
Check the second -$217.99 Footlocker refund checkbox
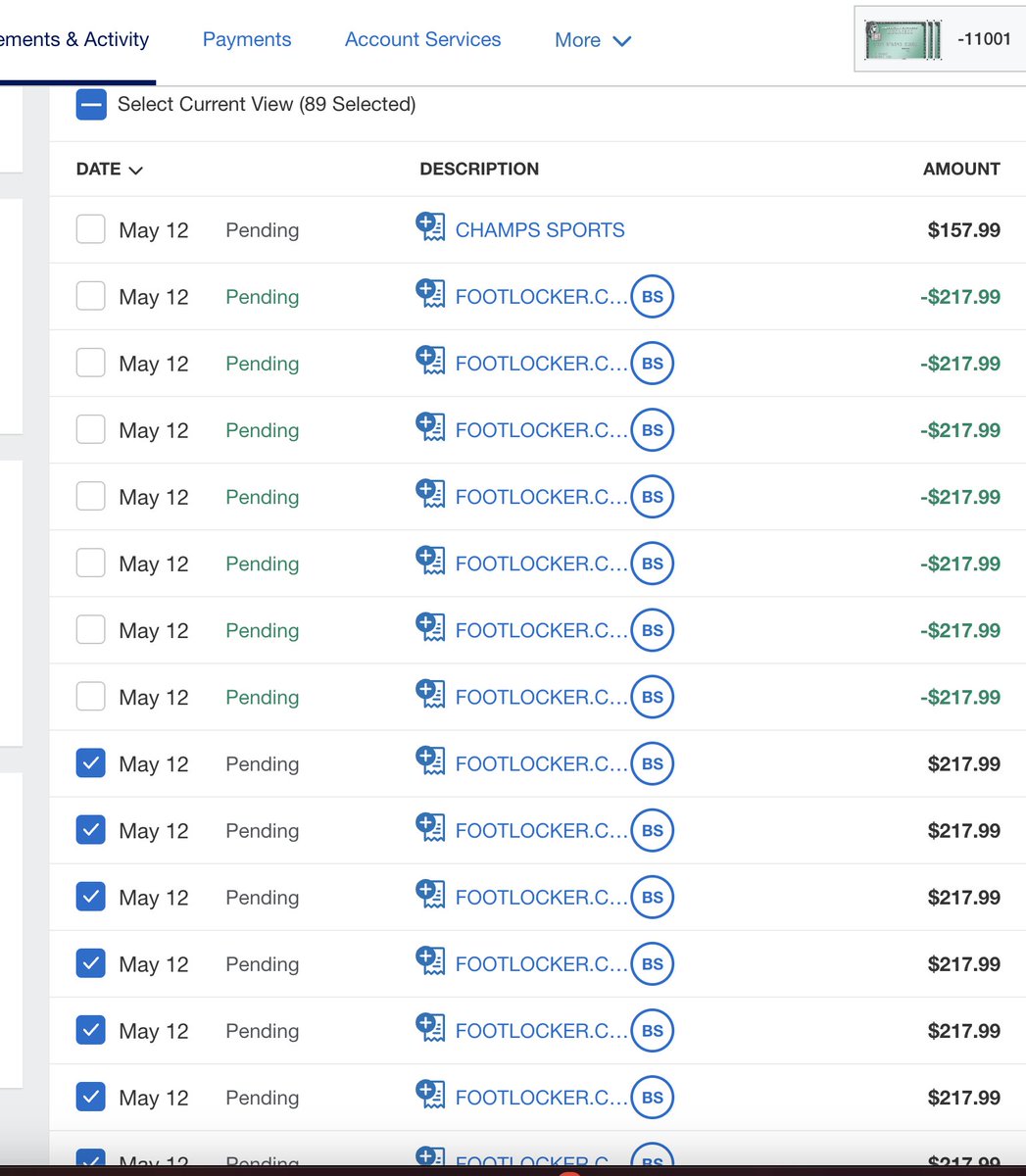click(91, 364)
